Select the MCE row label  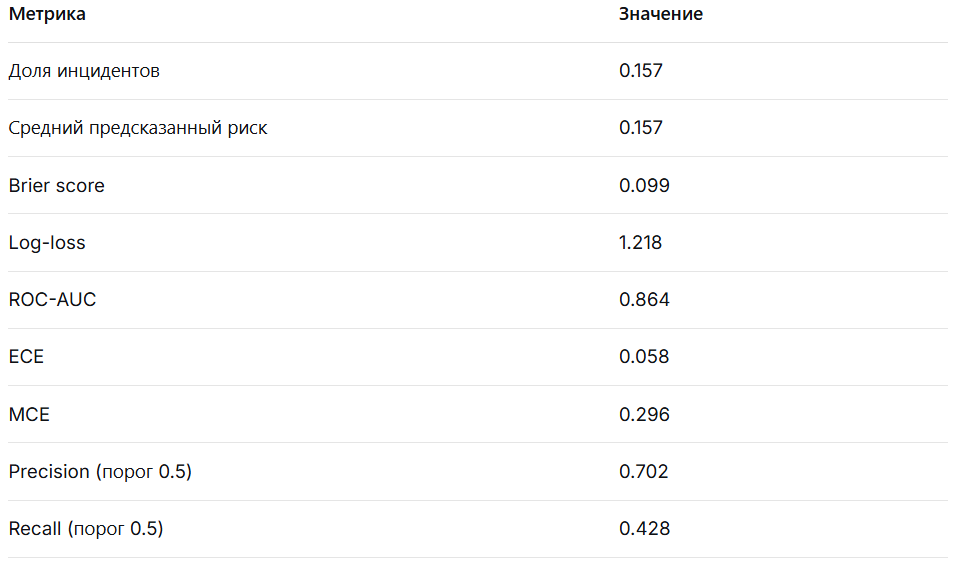coord(29,414)
